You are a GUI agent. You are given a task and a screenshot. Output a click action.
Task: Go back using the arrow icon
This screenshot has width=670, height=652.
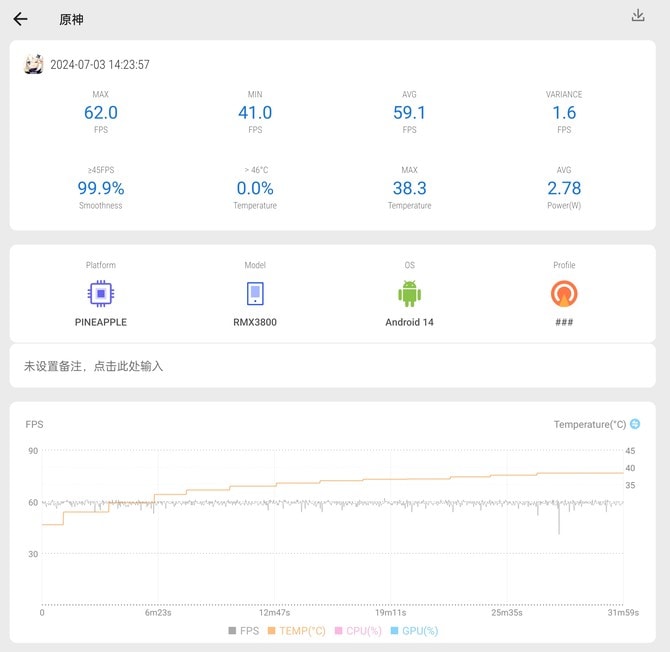pos(20,19)
